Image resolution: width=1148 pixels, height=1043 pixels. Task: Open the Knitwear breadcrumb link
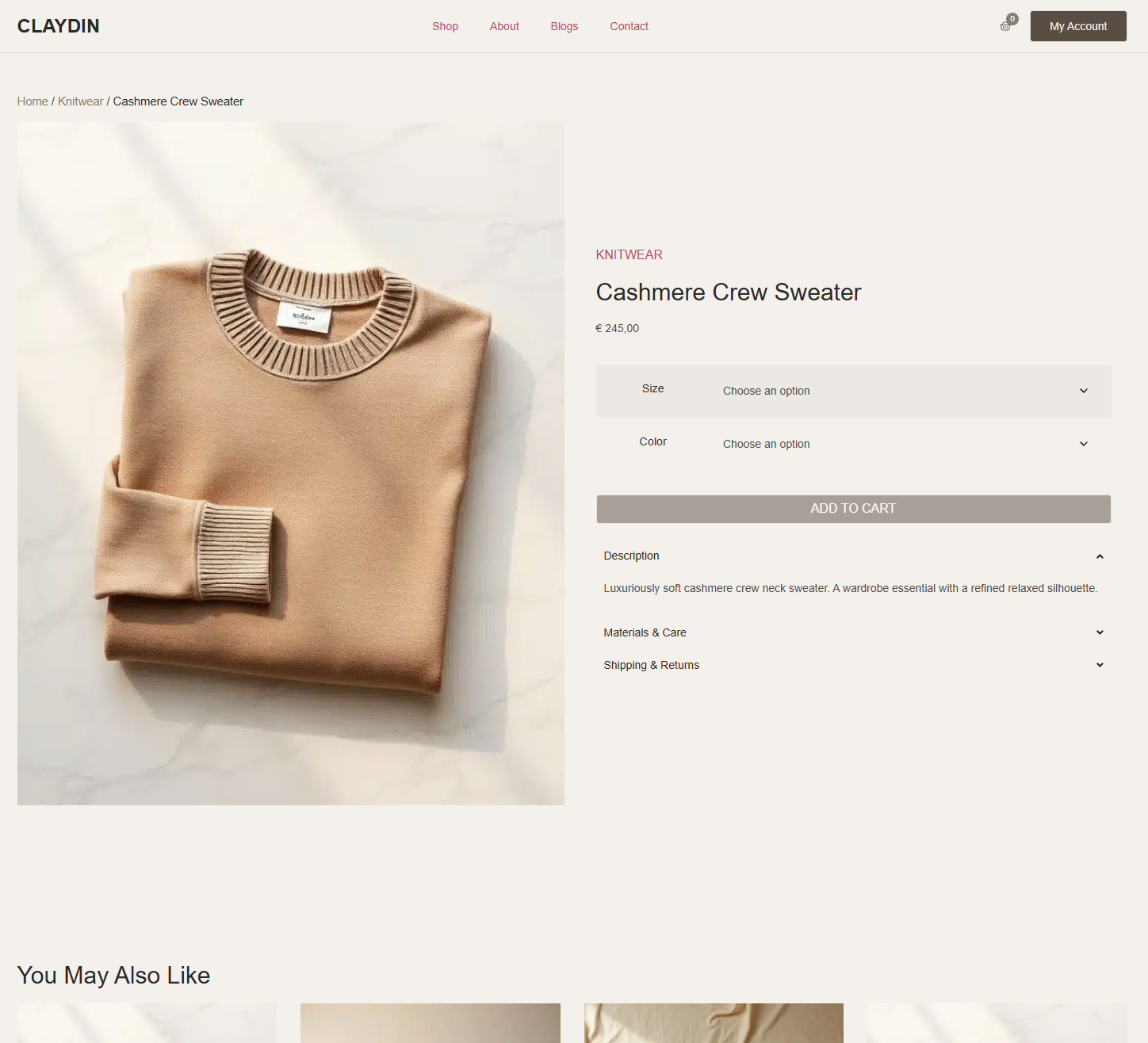80,101
